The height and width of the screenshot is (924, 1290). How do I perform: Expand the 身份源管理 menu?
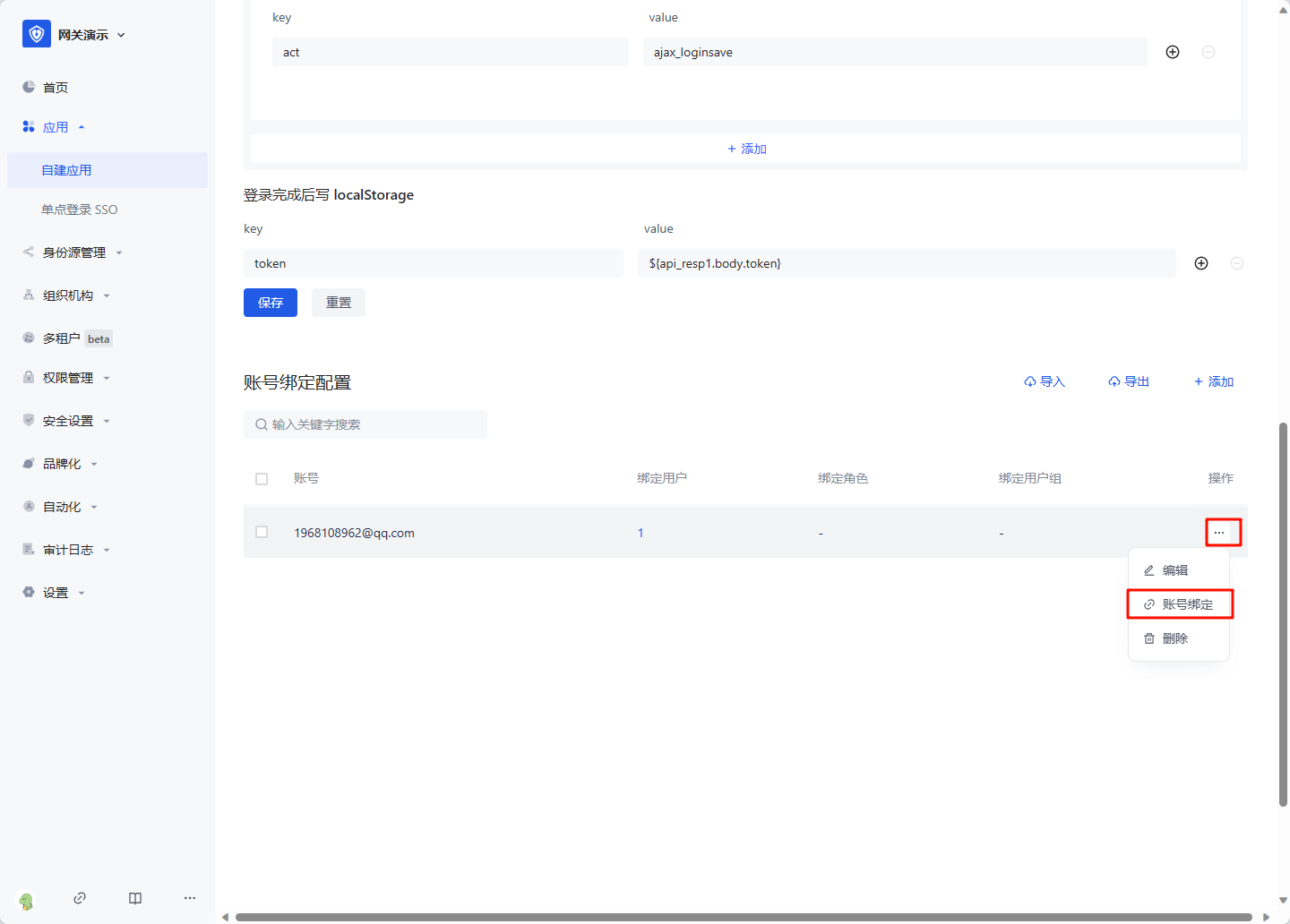74,252
